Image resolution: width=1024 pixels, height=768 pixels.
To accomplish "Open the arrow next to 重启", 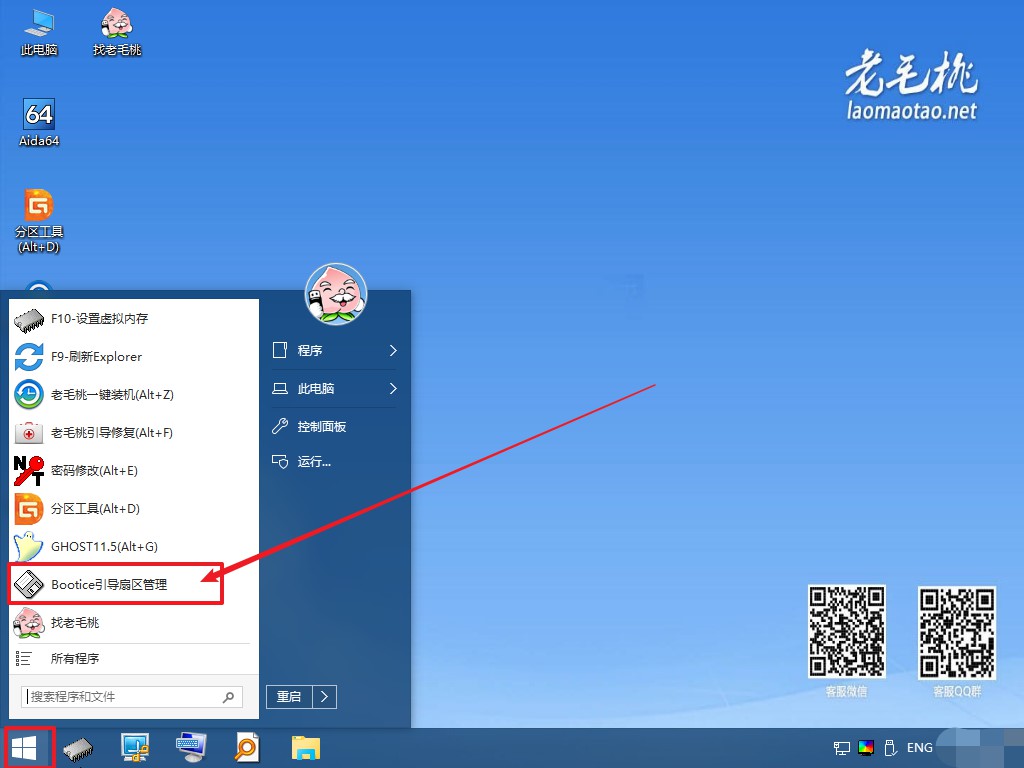I will 325,697.
